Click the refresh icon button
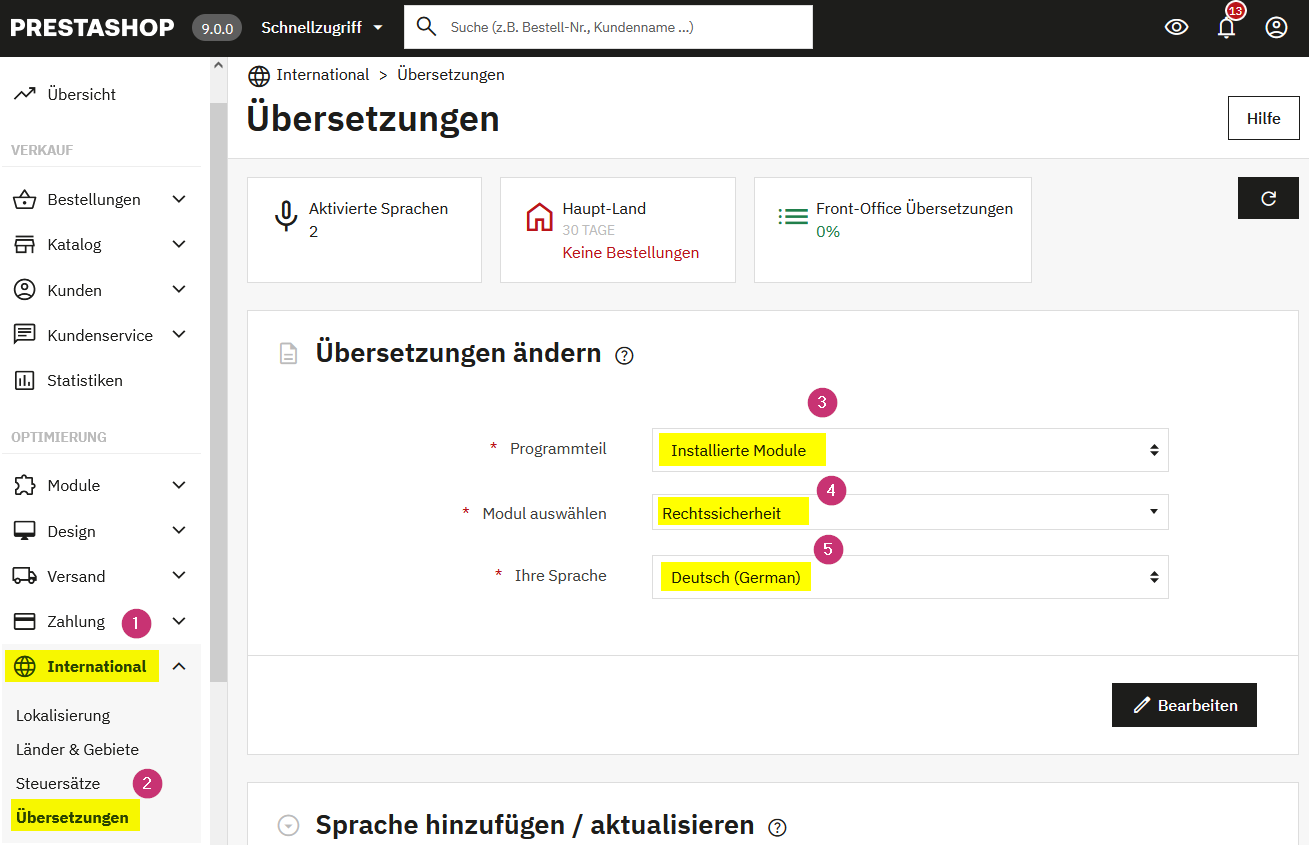This screenshot has height=845, width=1309. tap(1268, 198)
